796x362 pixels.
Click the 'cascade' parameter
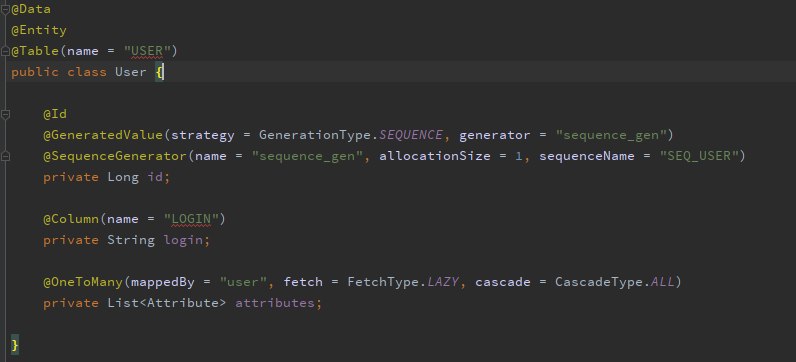click(503, 282)
